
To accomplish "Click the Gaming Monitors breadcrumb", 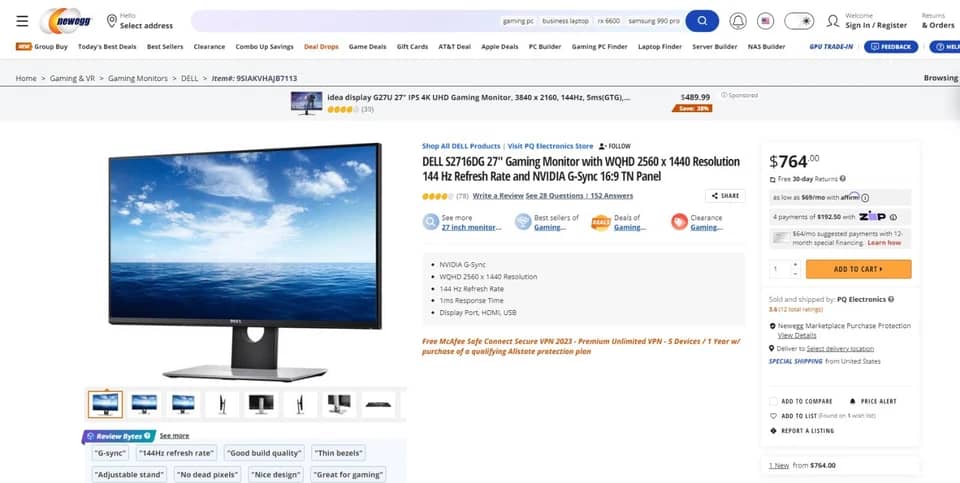I will [138, 78].
